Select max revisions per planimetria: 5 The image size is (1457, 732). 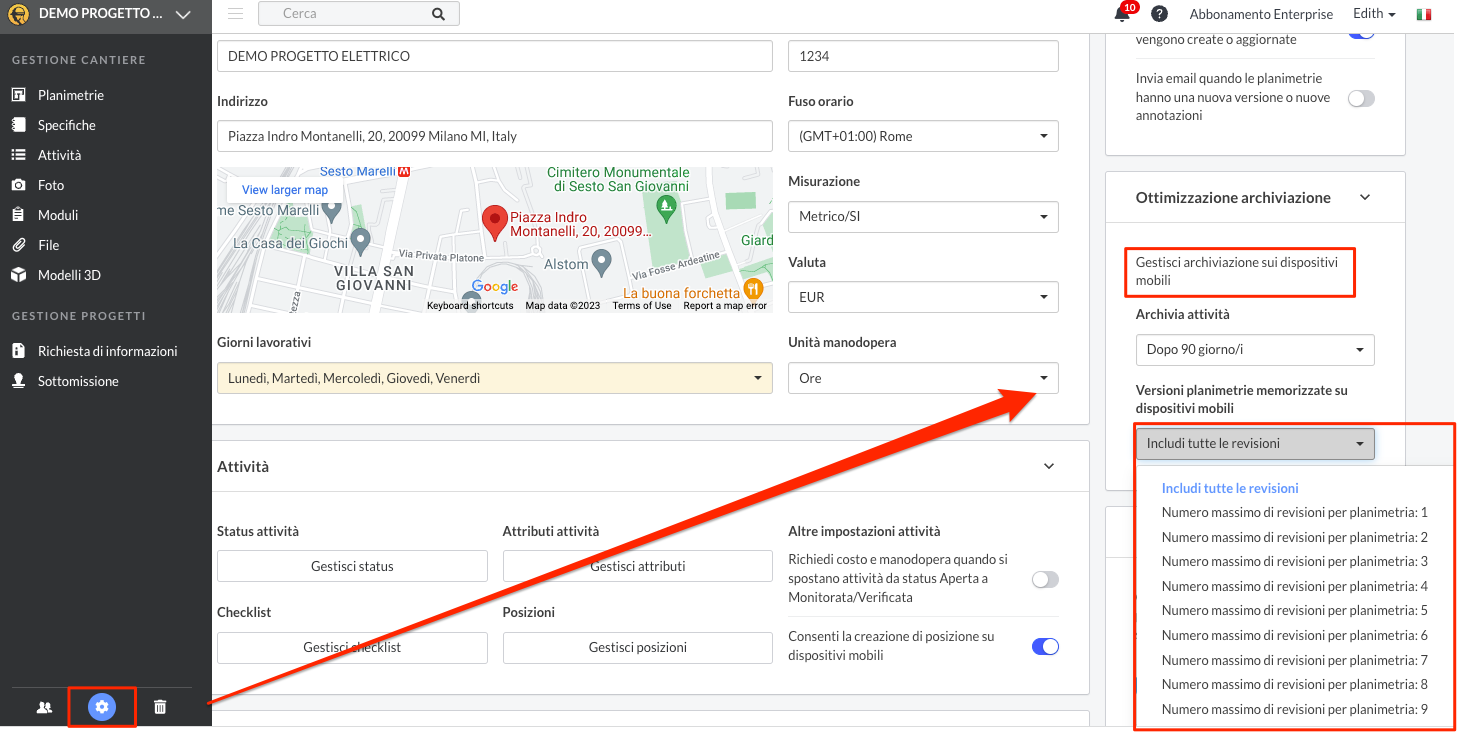click(x=1294, y=610)
